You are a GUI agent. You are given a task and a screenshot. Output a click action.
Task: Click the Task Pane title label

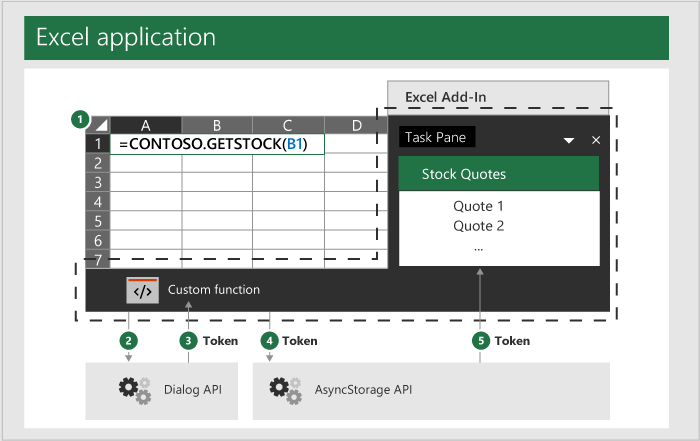pyautogui.click(x=435, y=137)
